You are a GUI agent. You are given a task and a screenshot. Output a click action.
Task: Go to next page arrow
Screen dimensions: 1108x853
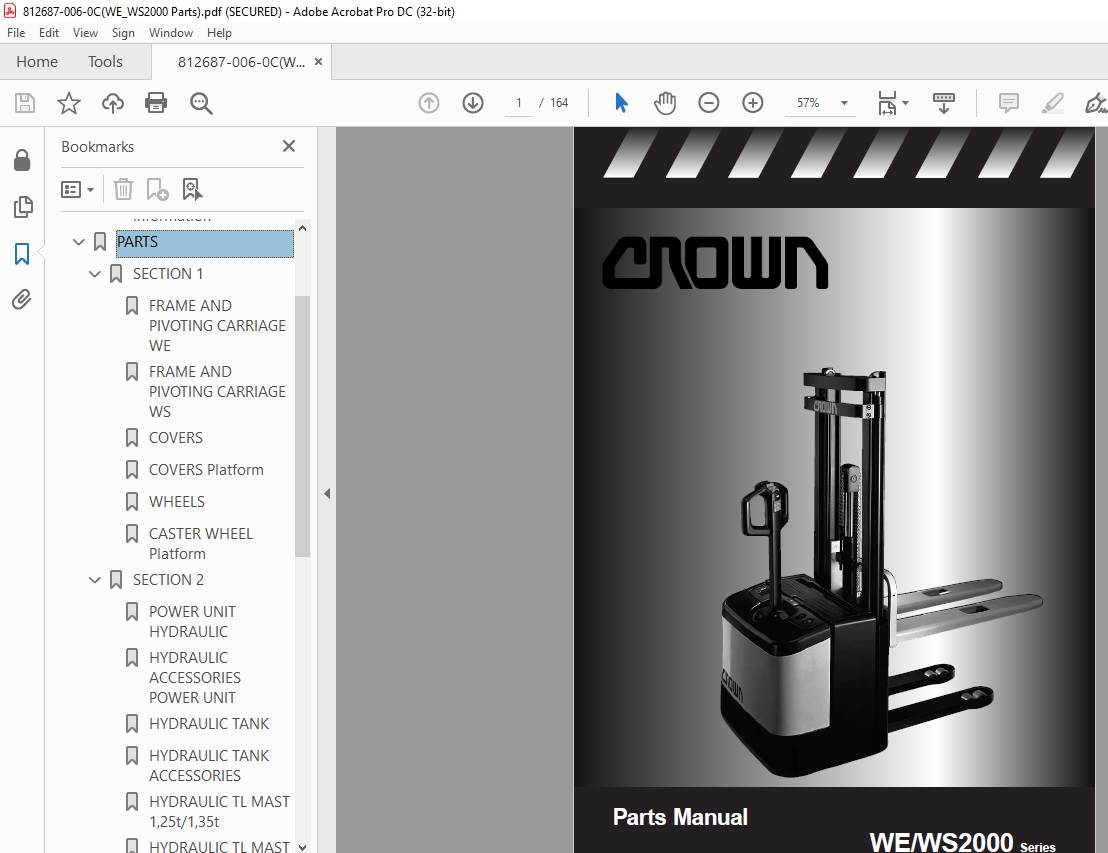(473, 103)
